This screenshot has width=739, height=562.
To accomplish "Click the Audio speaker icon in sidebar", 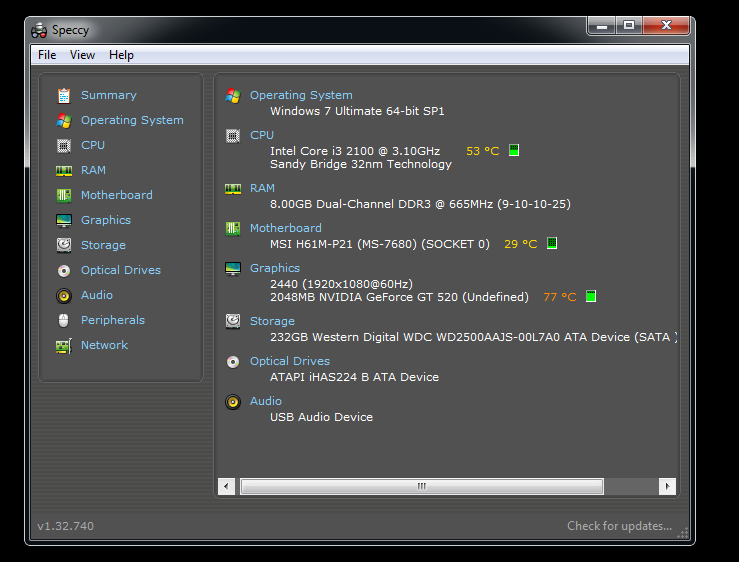I will pos(64,296).
